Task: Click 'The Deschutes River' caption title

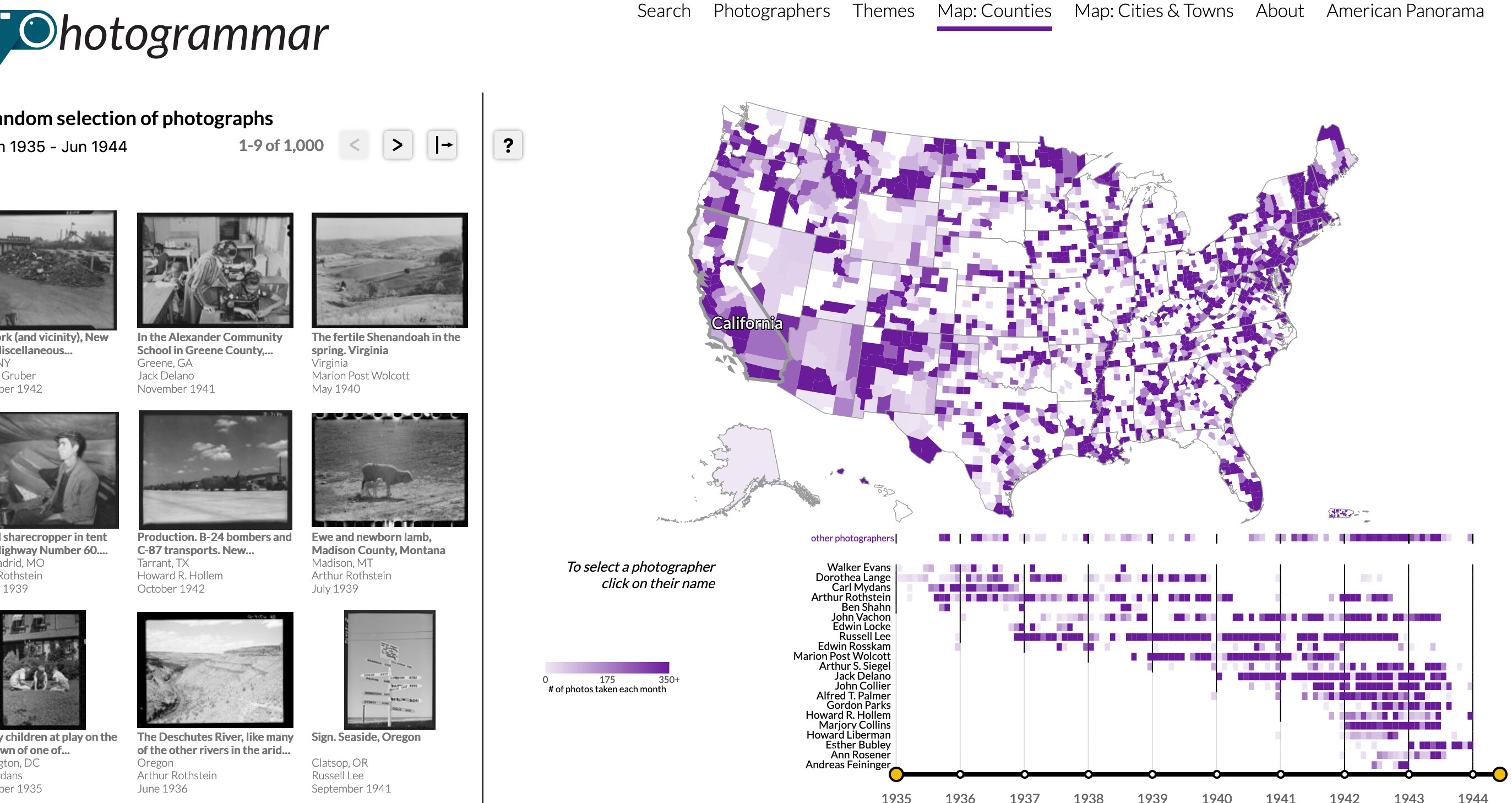Action: pyautogui.click(x=215, y=743)
